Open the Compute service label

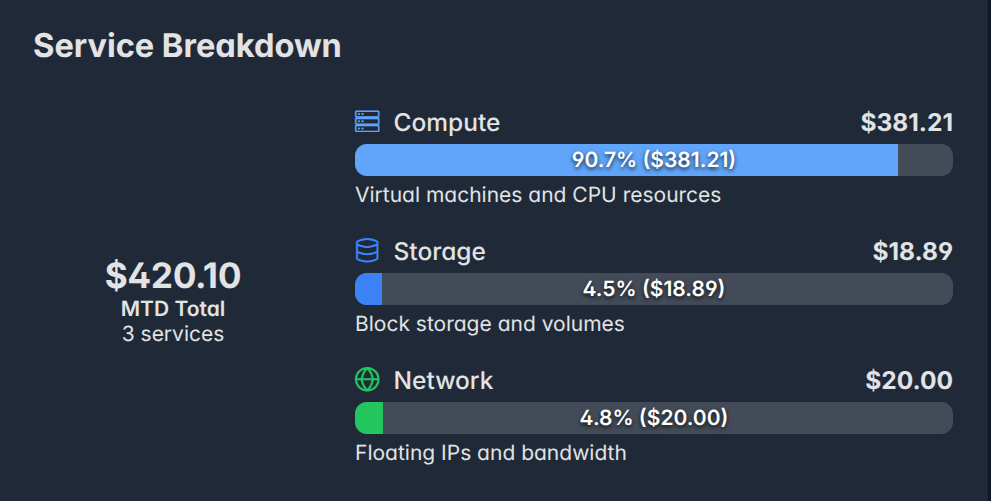(x=446, y=123)
